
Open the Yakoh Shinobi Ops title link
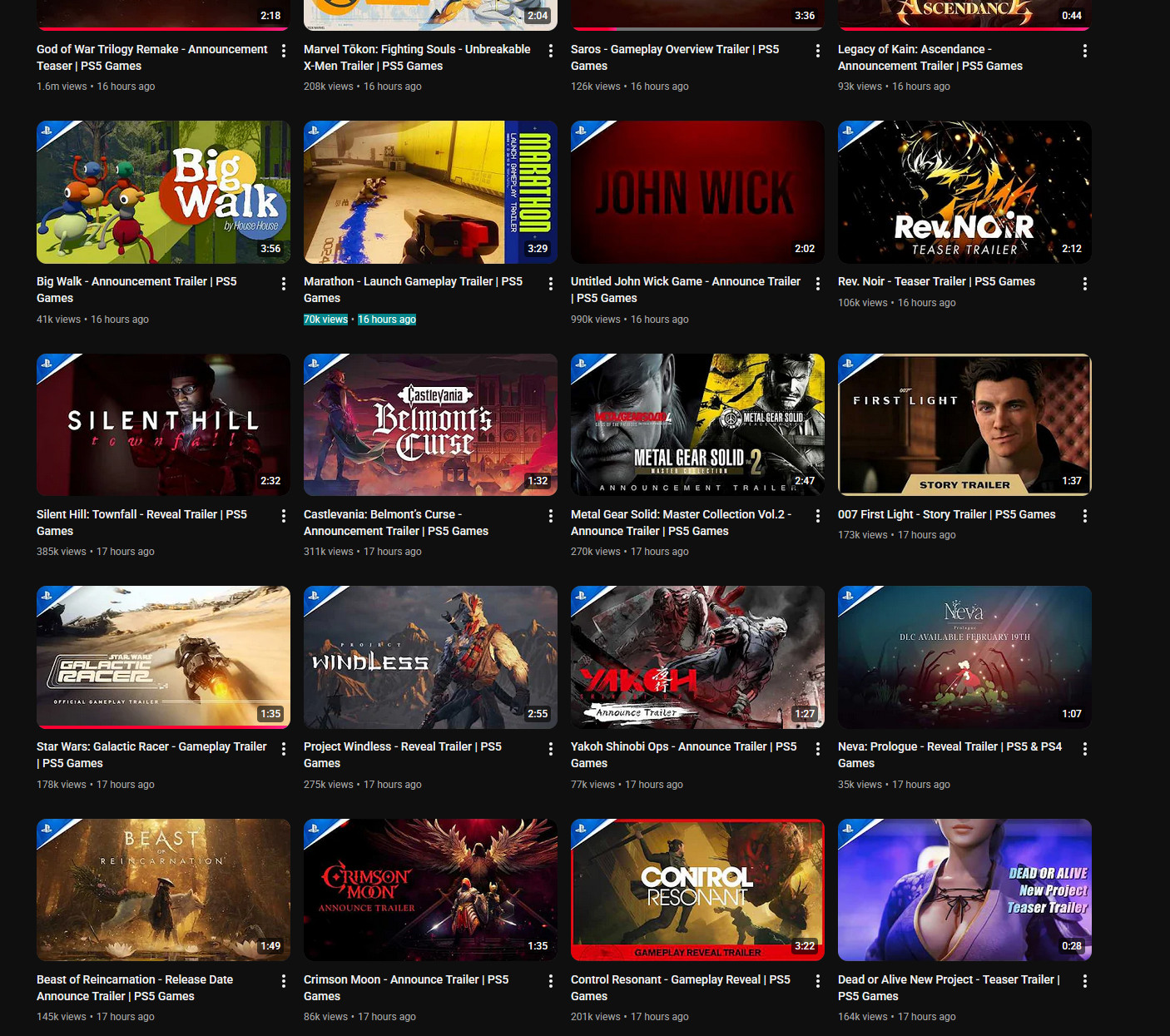pyautogui.click(x=684, y=755)
